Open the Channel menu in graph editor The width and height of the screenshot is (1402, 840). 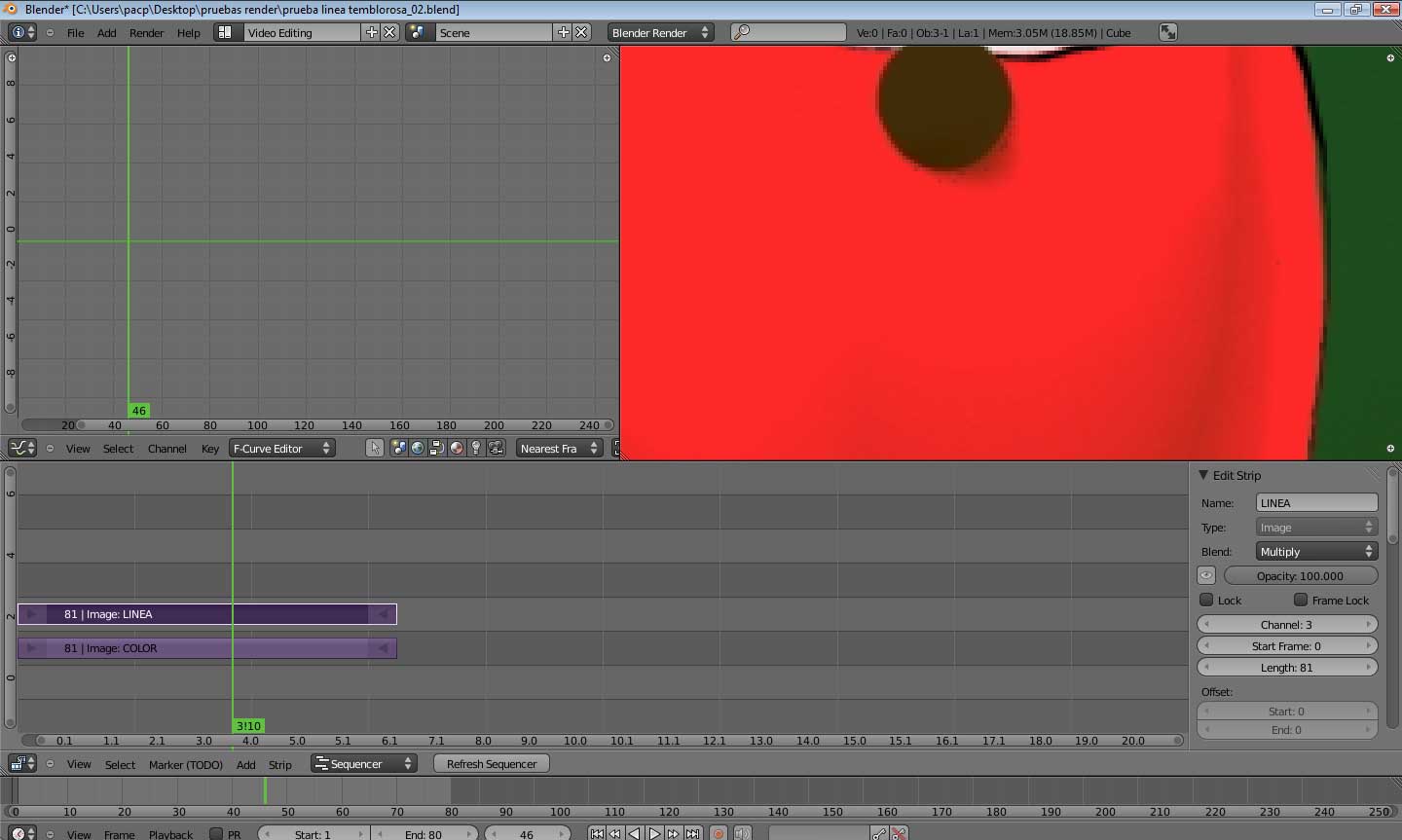point(166,448)
